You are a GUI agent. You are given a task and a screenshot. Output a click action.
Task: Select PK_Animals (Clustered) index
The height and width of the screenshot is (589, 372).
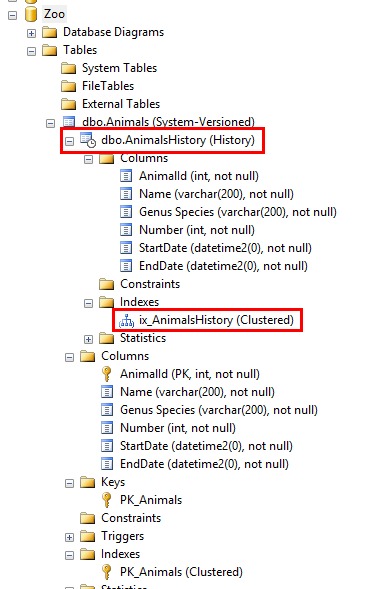click(x=181, y=572)
